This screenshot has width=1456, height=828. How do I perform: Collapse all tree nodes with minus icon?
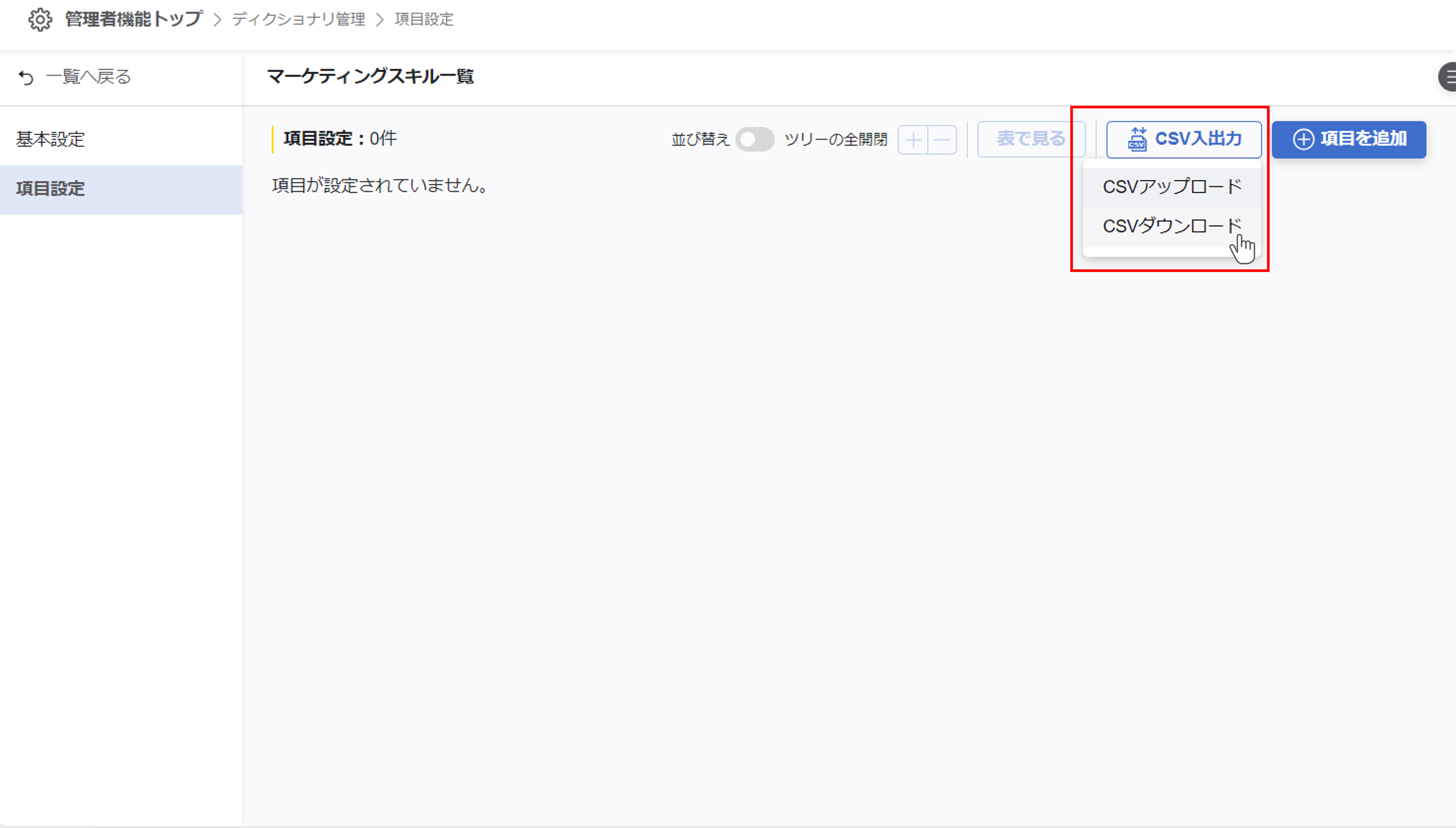pyautogui.click(x=942, y=140)
